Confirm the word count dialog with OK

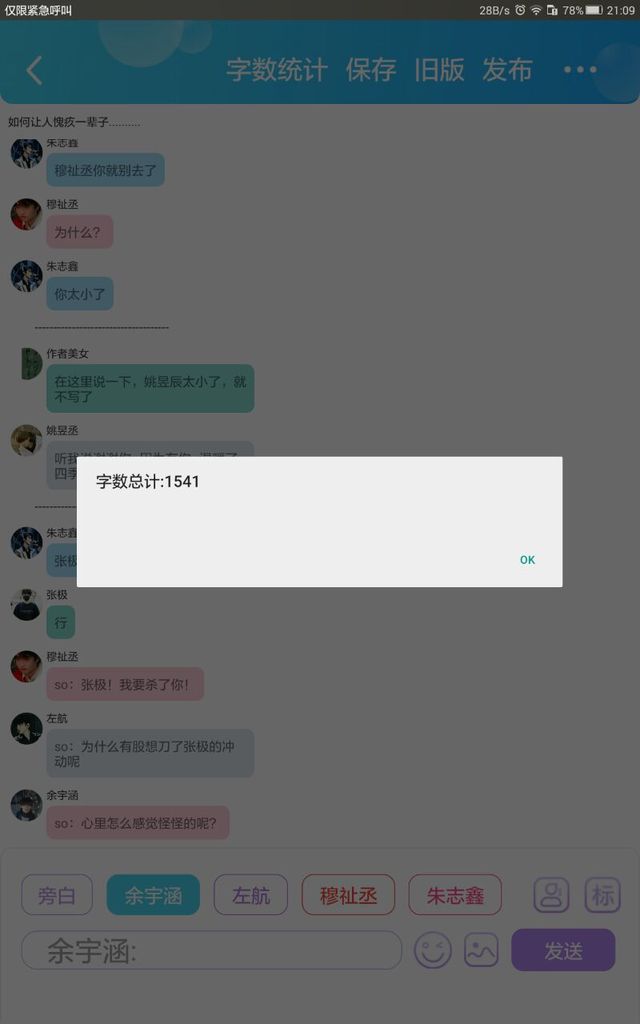coord(527,560)
